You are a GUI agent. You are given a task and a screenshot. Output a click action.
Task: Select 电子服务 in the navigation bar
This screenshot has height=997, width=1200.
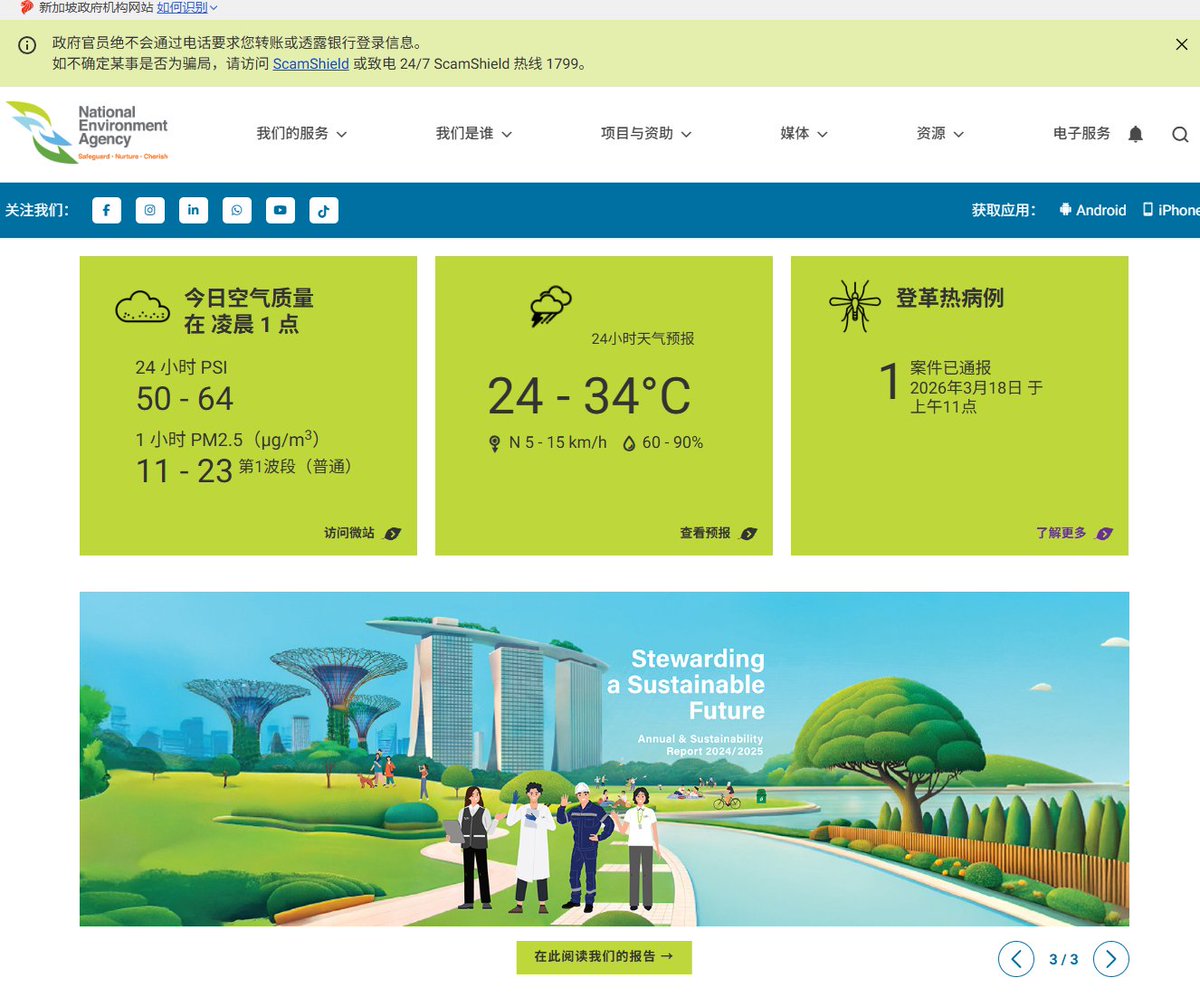(1081, 133)
